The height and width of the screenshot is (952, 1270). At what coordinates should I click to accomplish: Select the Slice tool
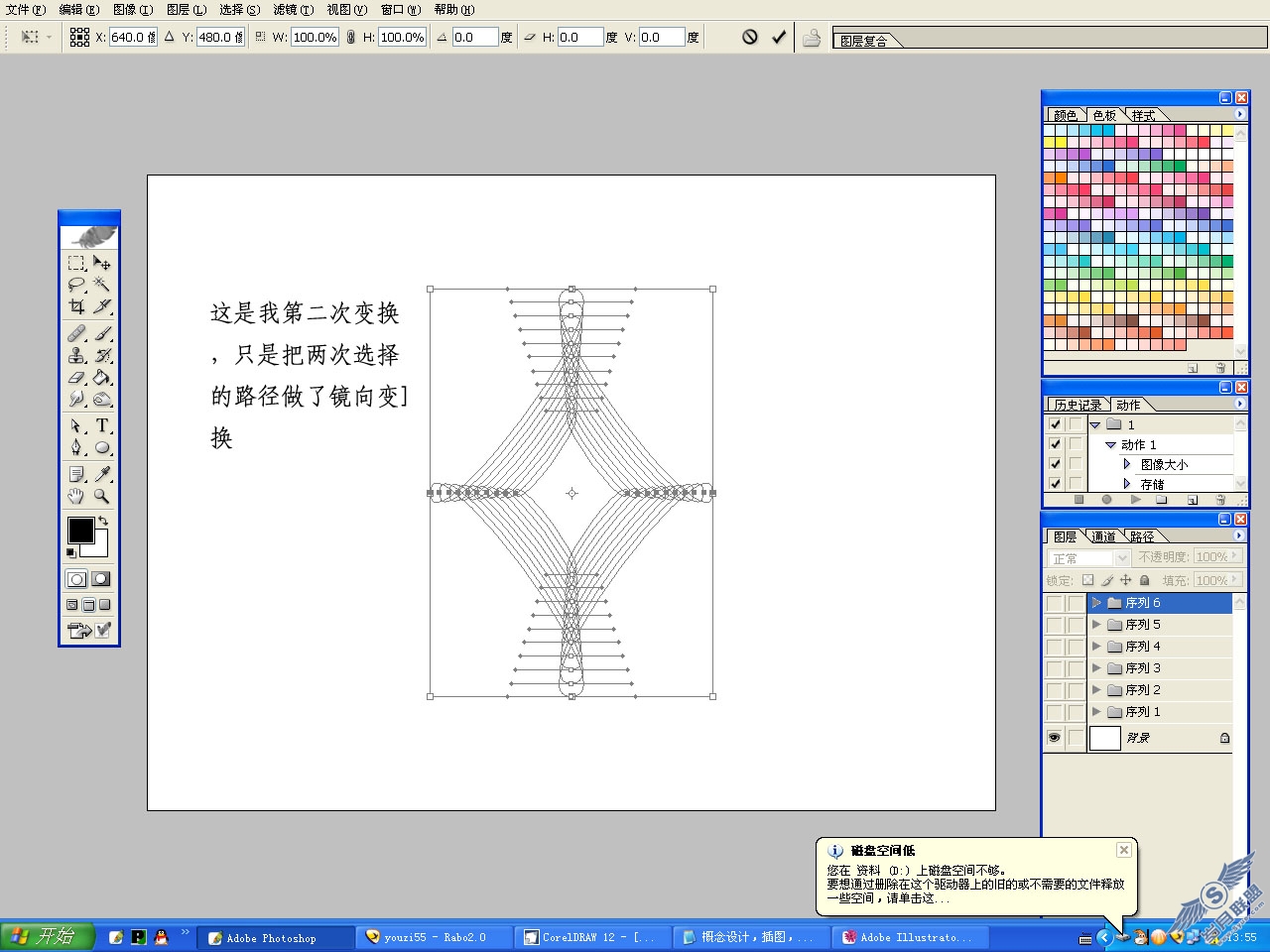pyautogui.click(x=102, y=306)
